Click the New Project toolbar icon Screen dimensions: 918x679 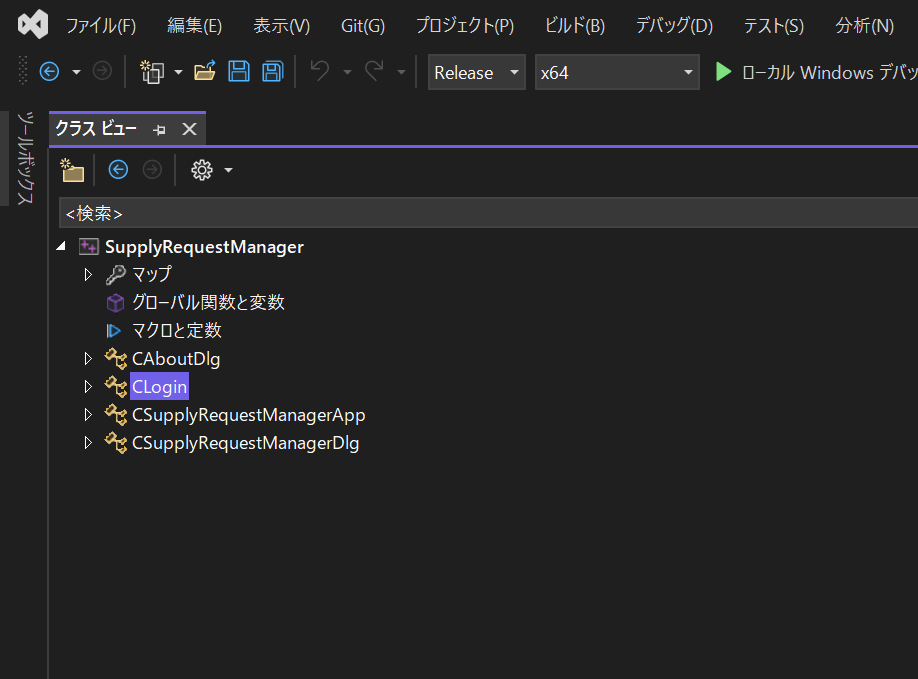(152, 72)
